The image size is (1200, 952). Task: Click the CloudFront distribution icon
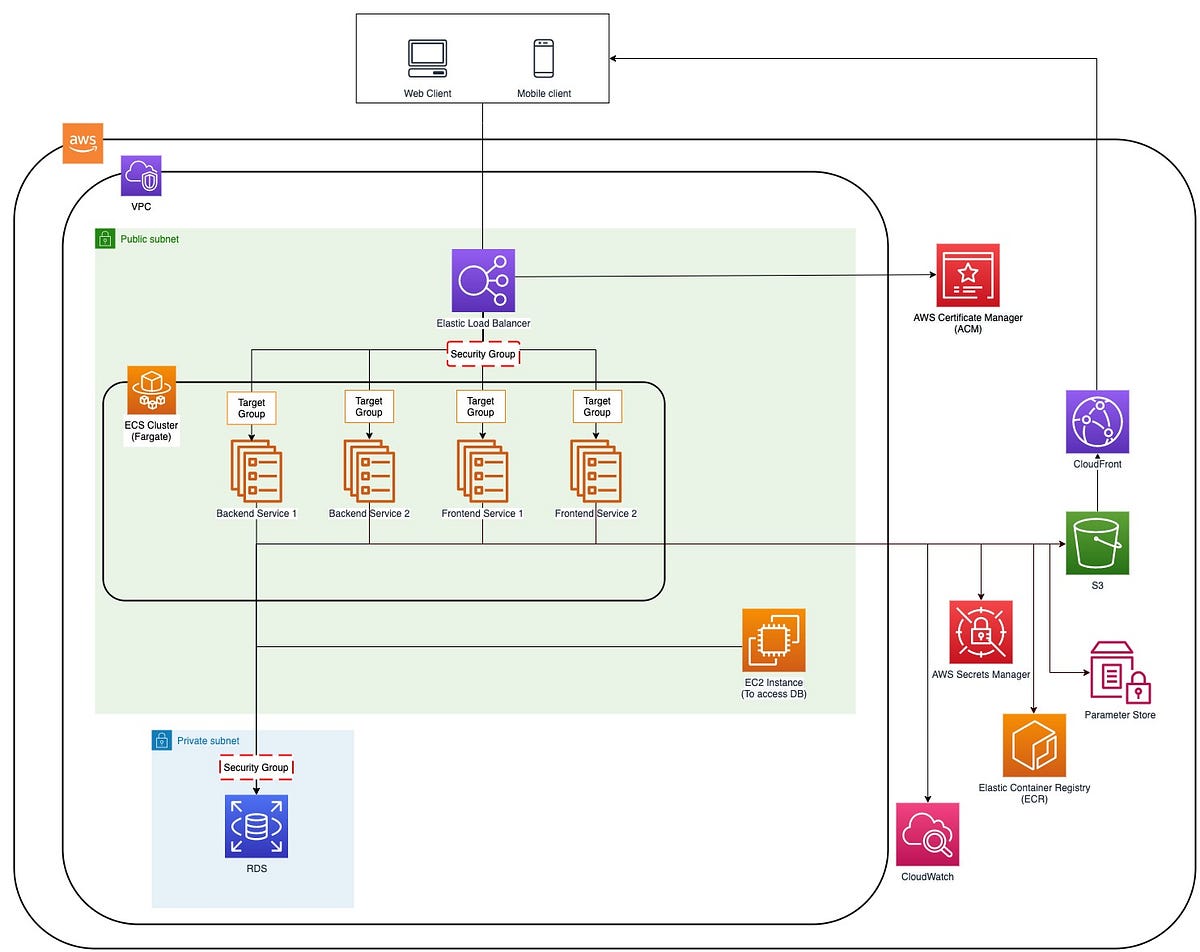click(1096, 421)
